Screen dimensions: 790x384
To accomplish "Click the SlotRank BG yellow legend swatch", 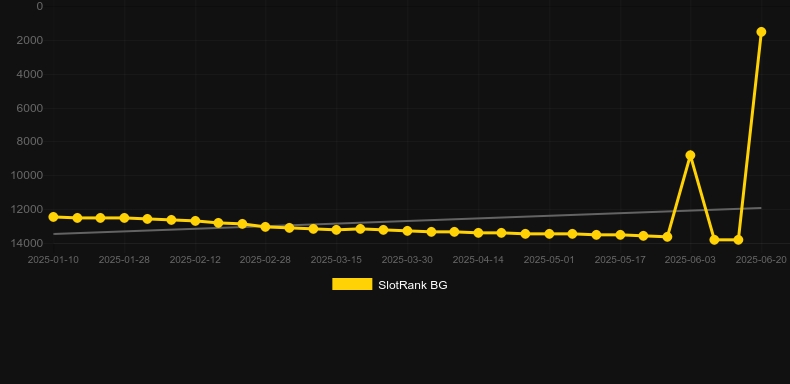I will pos(352,284).
